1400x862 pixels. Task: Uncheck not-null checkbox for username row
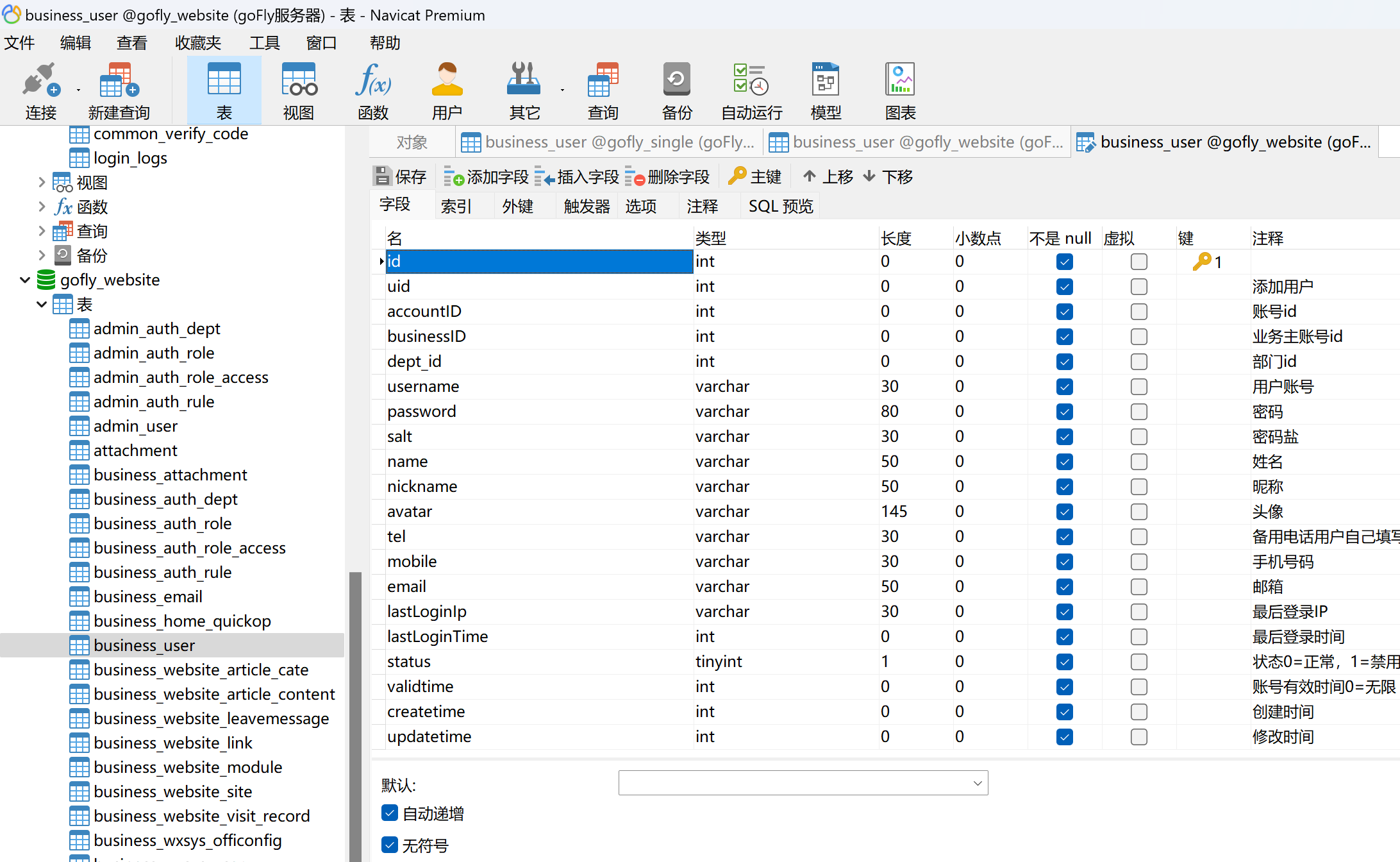(x=1064, y=387)
